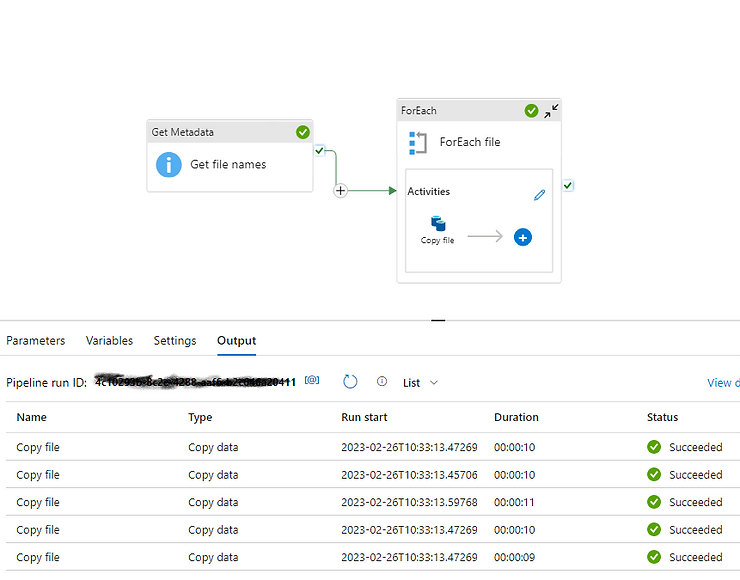Open the Variables tab
This screenshot has height=580, width=740.
(110, 341)
